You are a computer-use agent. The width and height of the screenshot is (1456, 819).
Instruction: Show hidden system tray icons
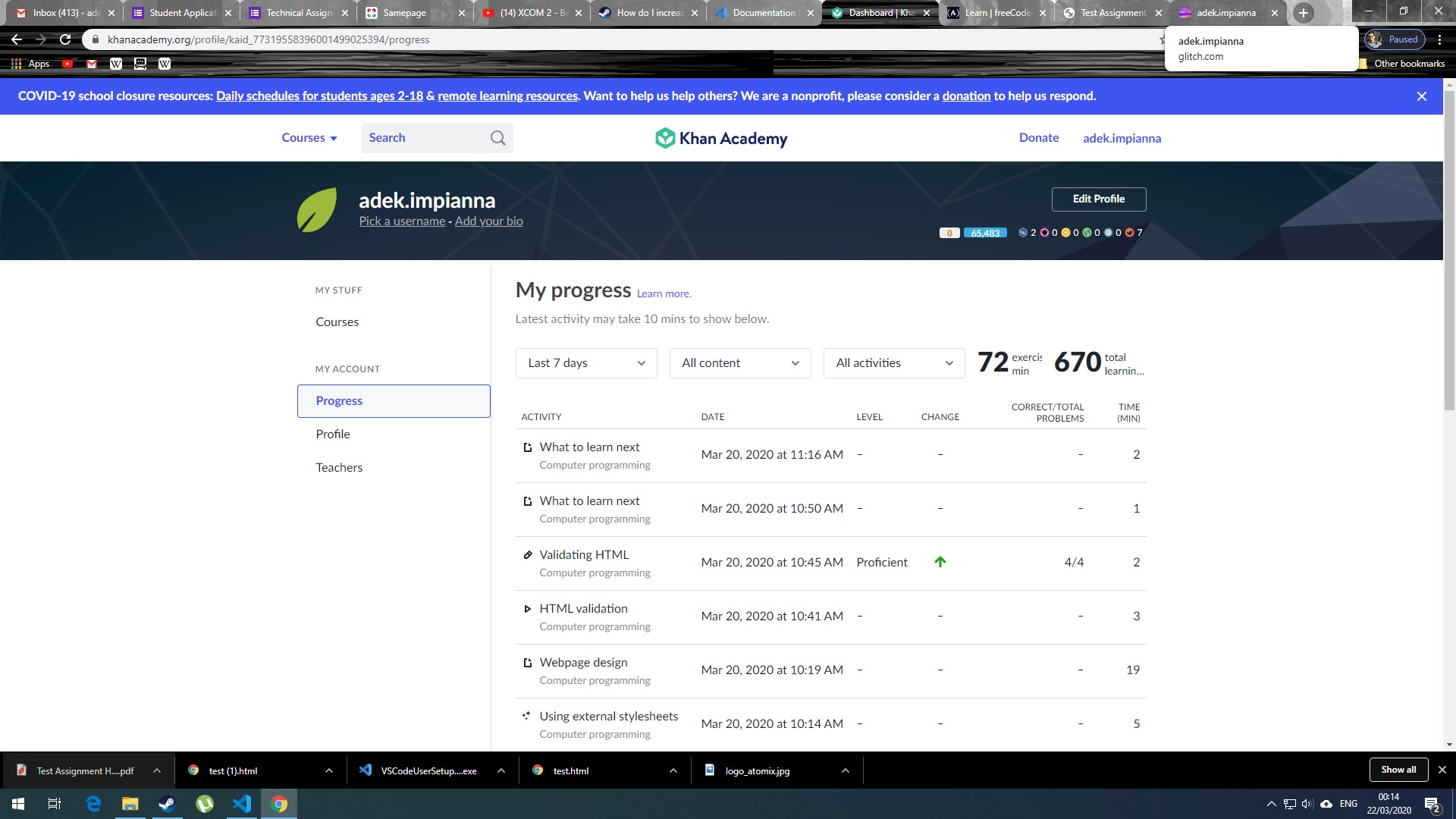[1271, 804]
